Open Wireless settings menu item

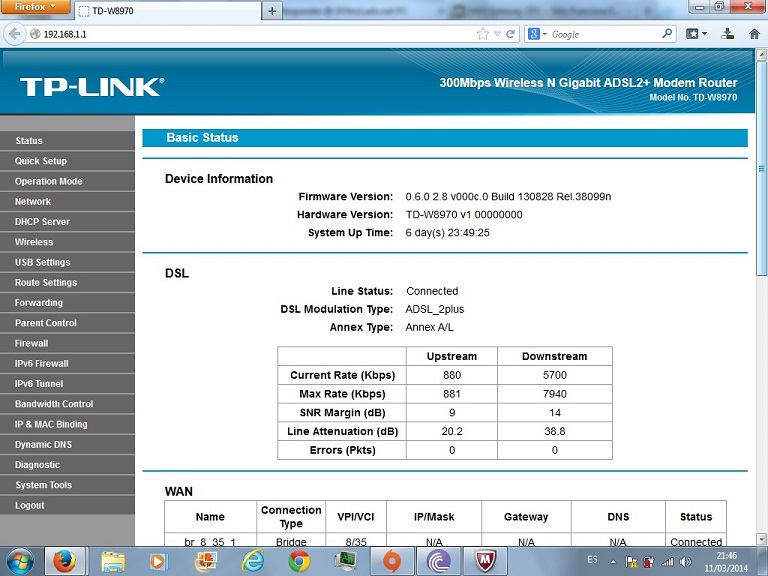tap(67, 242)
